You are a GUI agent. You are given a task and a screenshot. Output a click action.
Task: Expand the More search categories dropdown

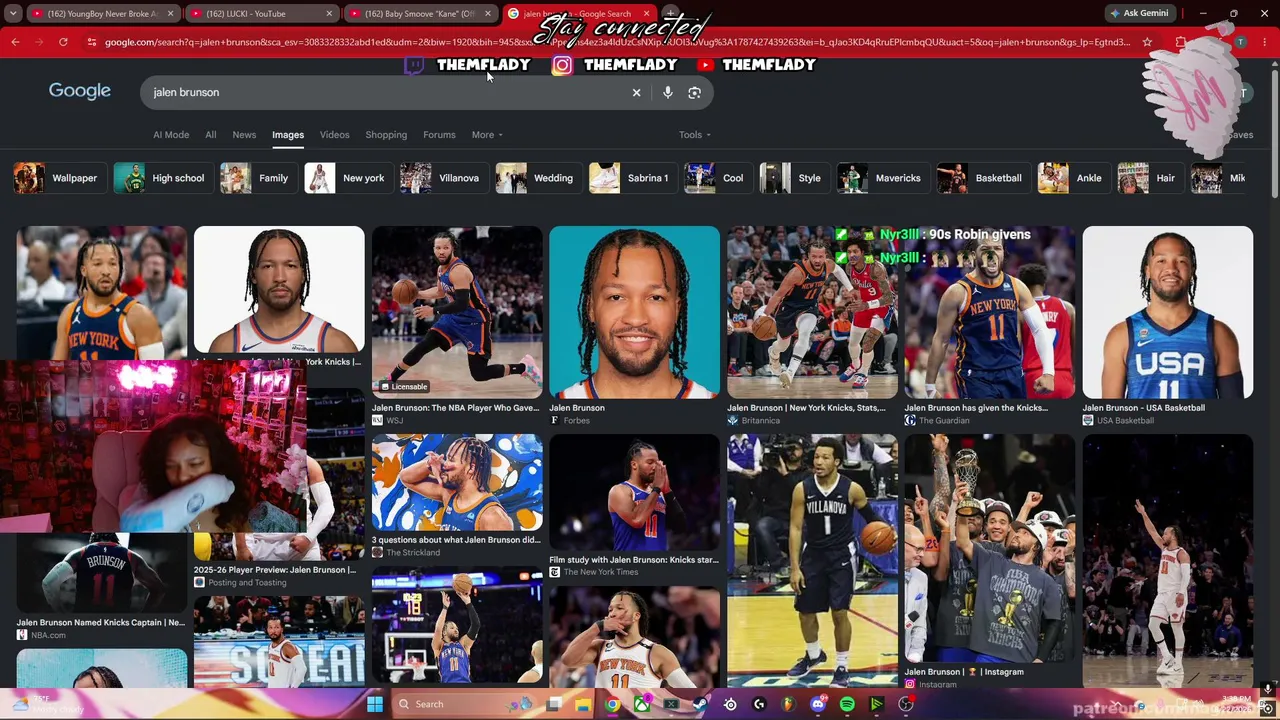click(487, 135)
